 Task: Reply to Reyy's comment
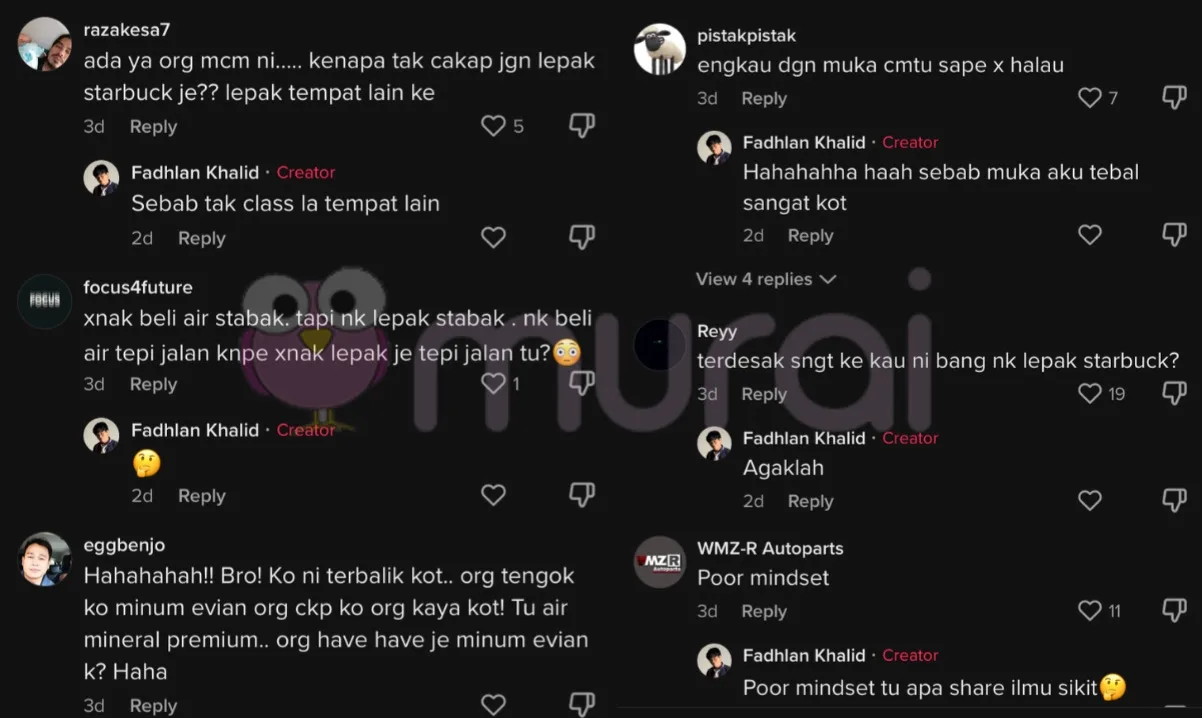pyautogui.click(x=764, y=394)
